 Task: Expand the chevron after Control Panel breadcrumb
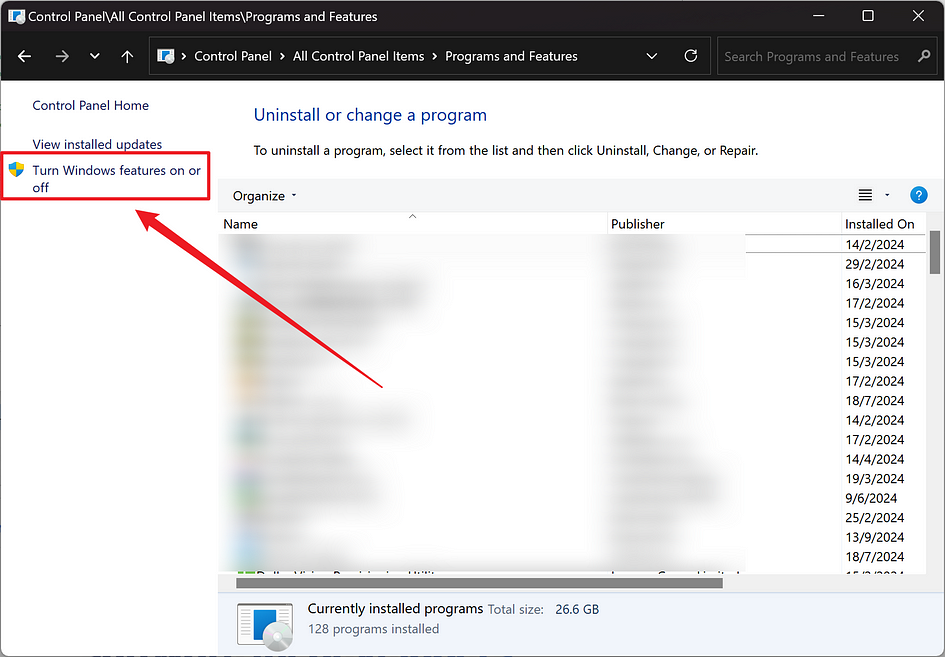point(282,56)
